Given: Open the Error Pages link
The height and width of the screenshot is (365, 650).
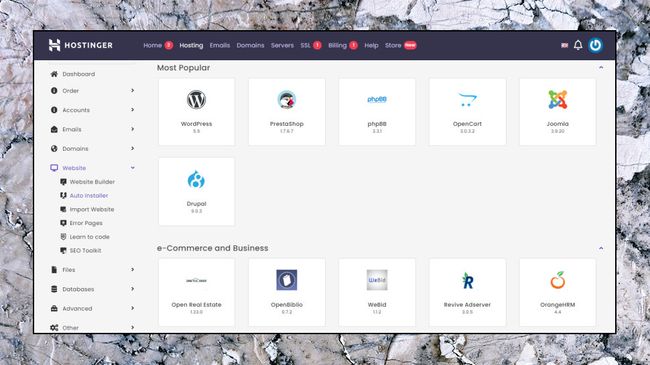Looking at the screenshot, I should click(x=86, y=223).
